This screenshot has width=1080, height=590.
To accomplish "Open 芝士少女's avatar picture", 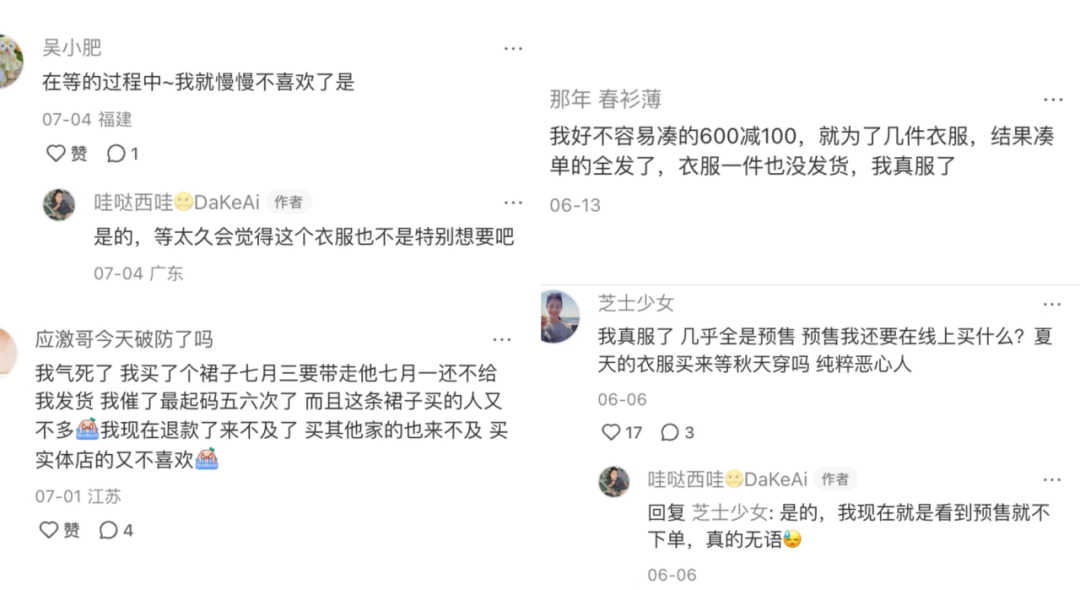I will pos(560,317).
